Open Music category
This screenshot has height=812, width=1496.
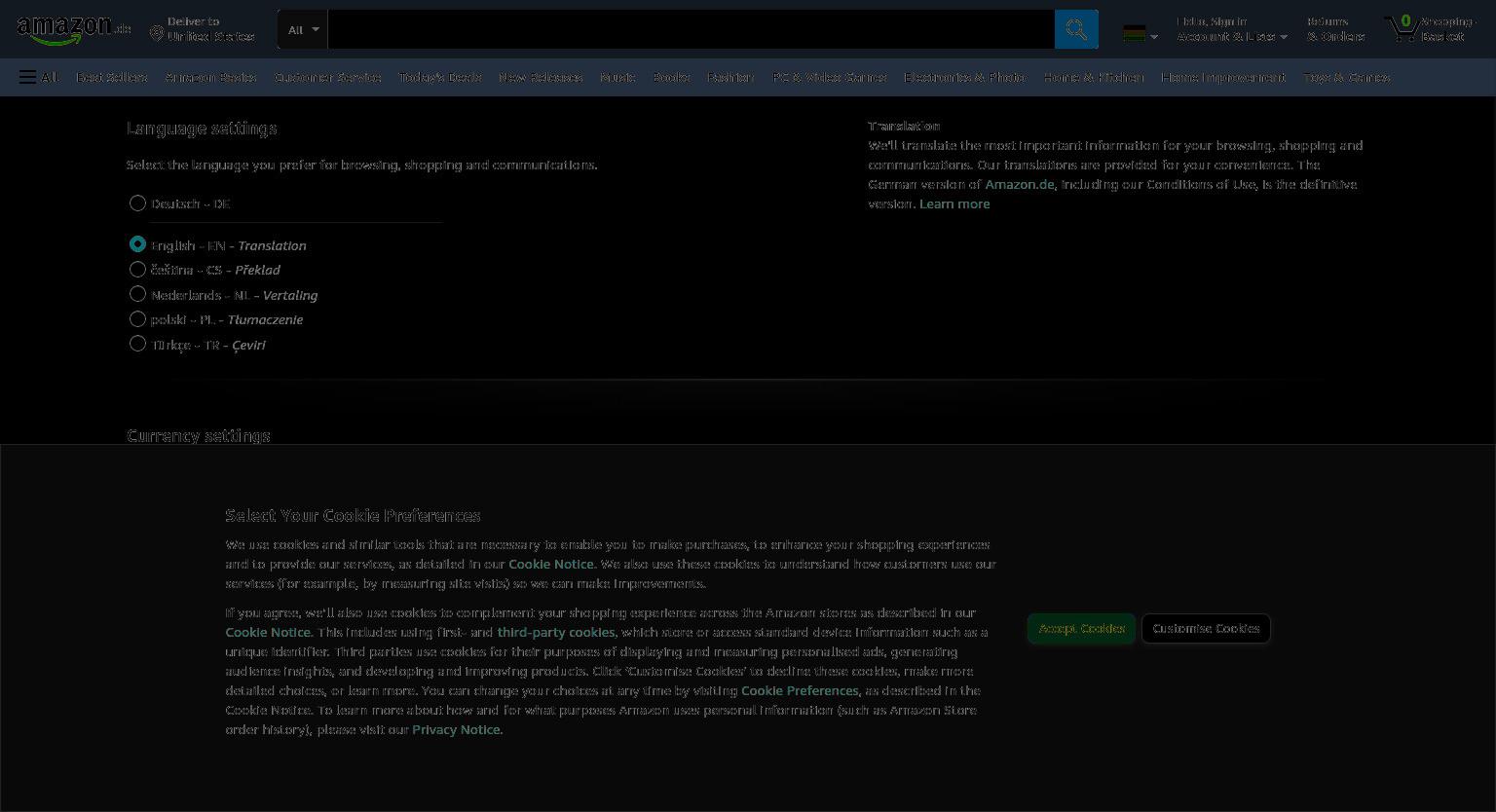617,77
